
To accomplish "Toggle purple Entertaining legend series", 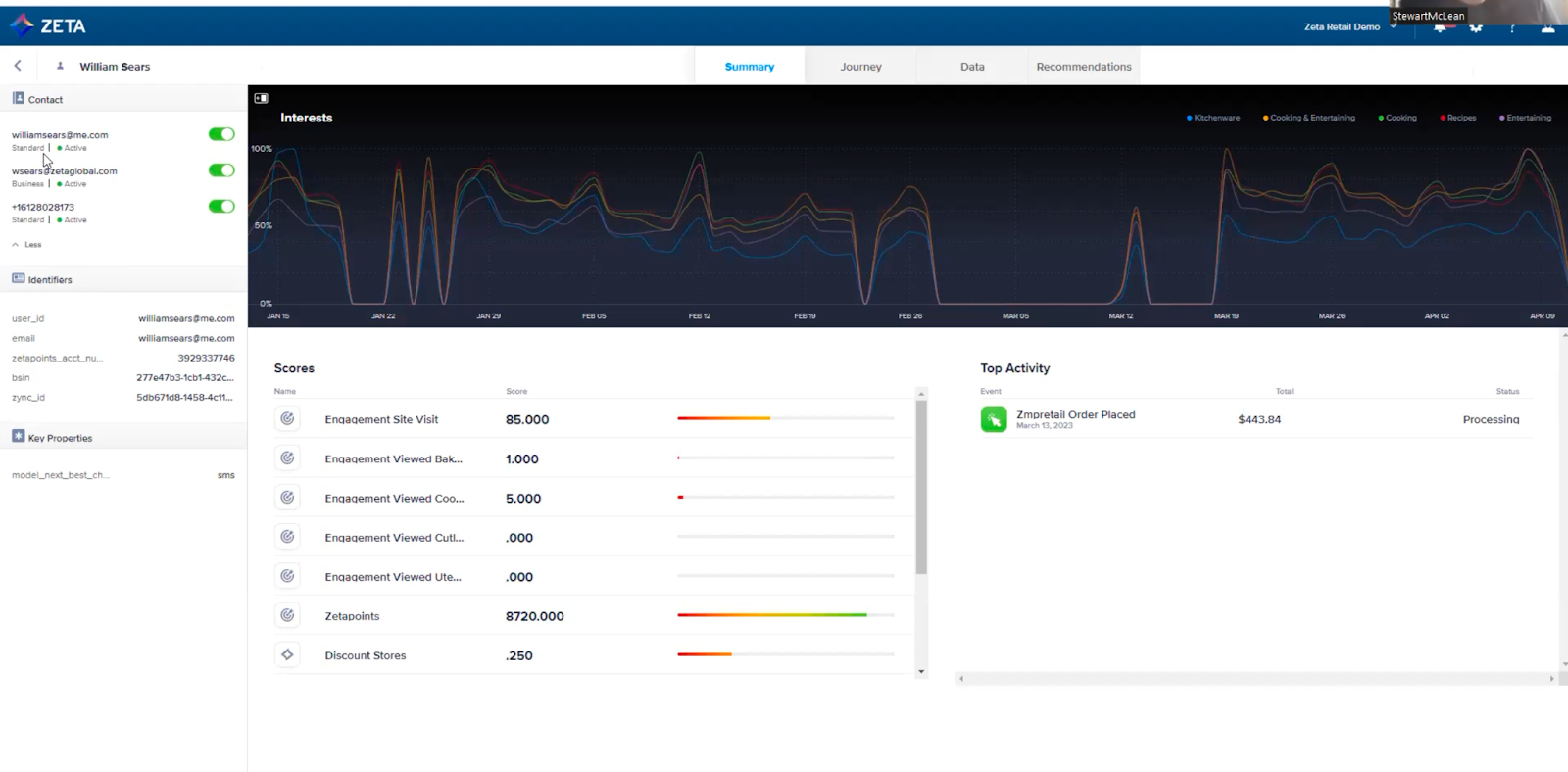I will pyautogui.click(x=1525, y=118).
